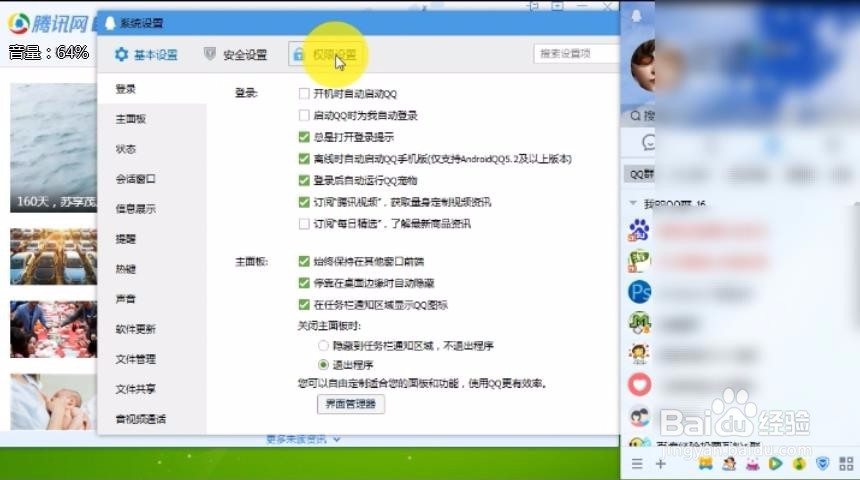This screenshot has width=860, height=480.
Task: Open the QQ群 tab in main panel
Action: 641,174
